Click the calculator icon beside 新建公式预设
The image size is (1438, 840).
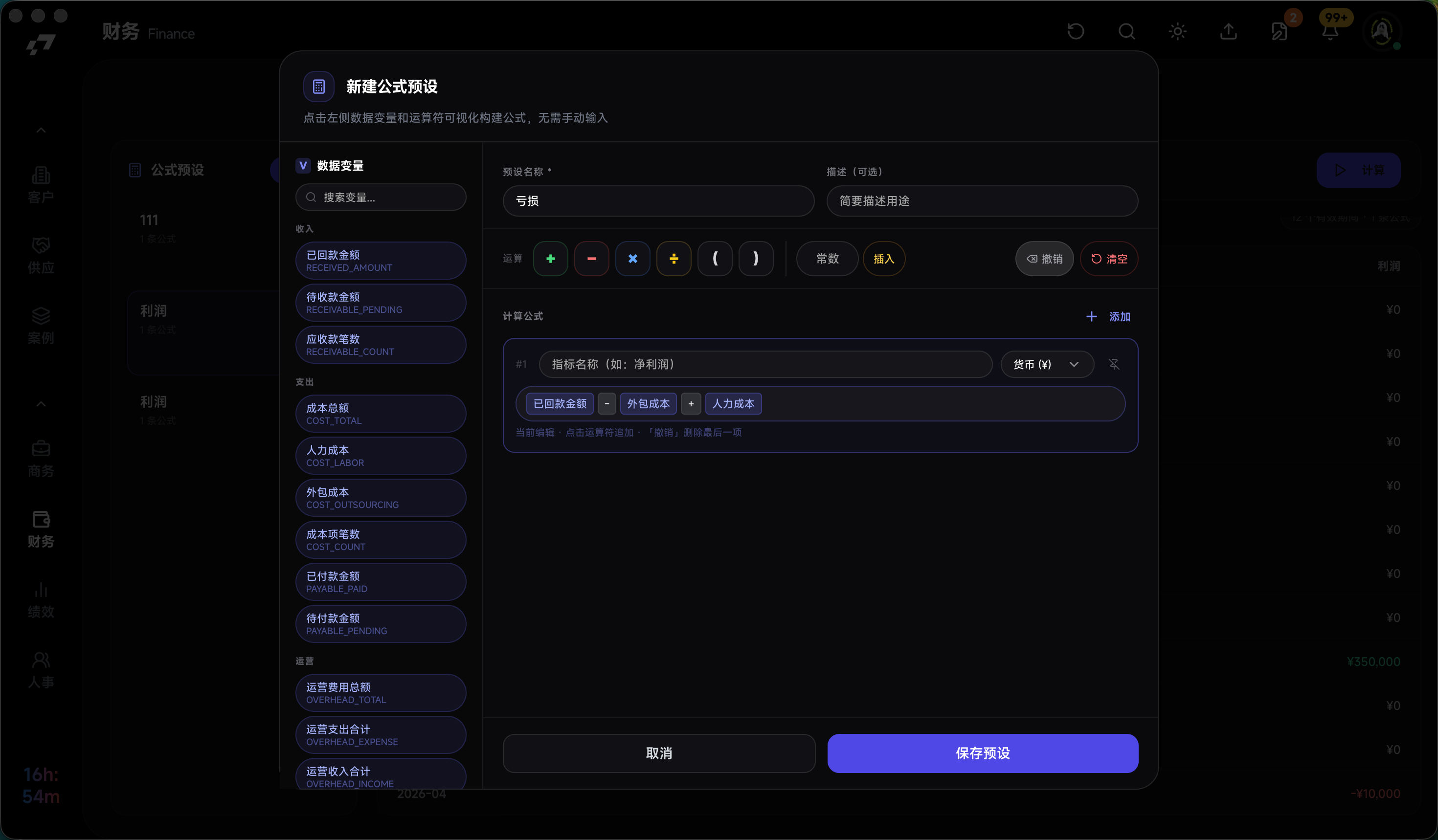pyautogui.click(x=319, y=87)
